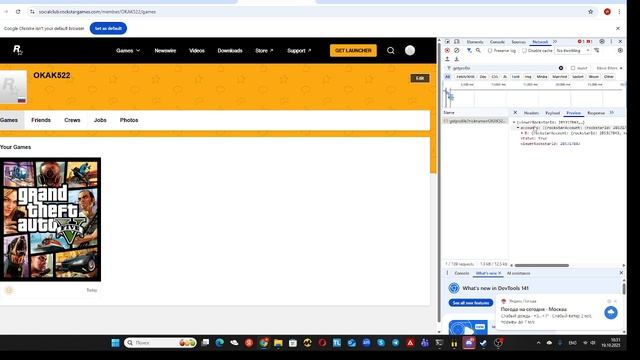The width and height of the screenshot is (640, 360).
Task: Switch to the Jobs profile tab
Action: 100,120
